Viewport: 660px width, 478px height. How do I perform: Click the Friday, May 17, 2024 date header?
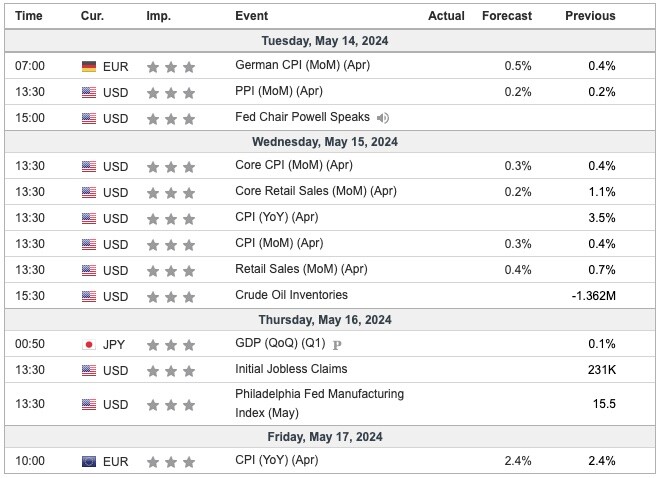pos(325,437)
